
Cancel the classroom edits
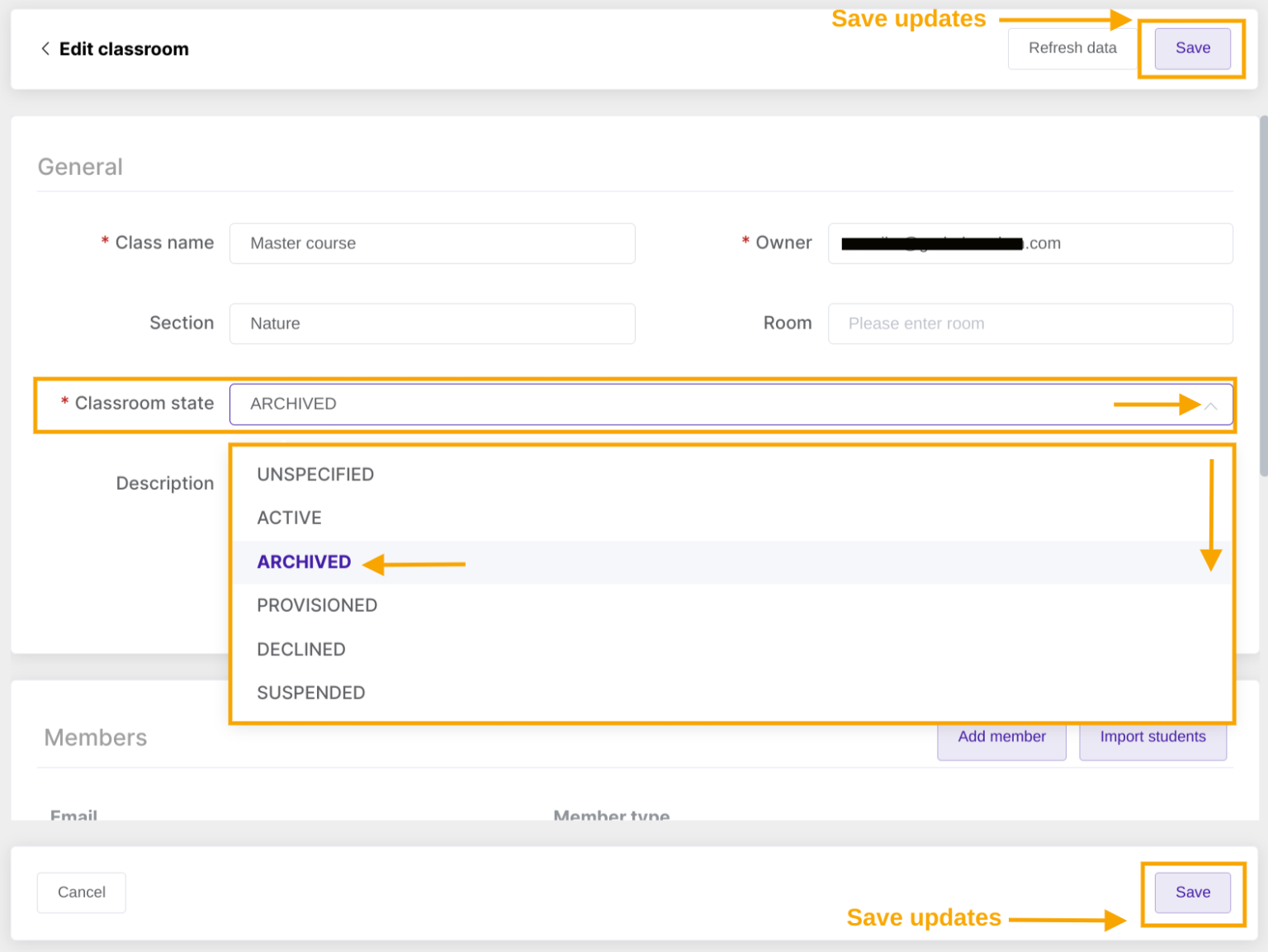coord(81,893)
